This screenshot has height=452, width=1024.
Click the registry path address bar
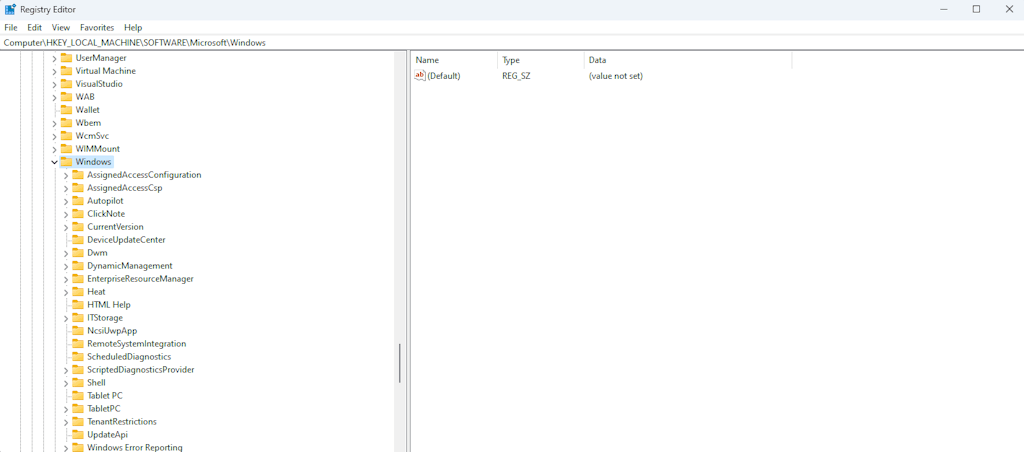[x=512, y=42]
